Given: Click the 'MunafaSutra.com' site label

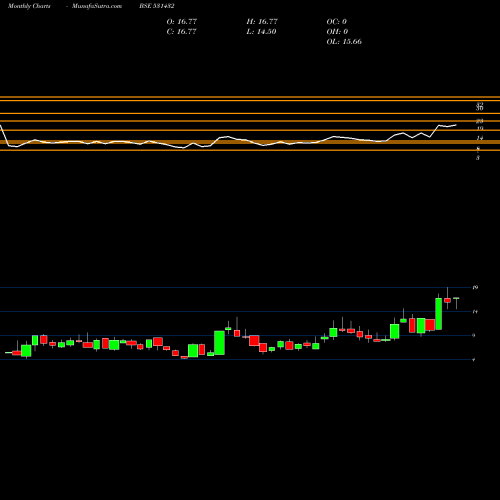Looking at the screenshot, I should click(x=97, y=6).
